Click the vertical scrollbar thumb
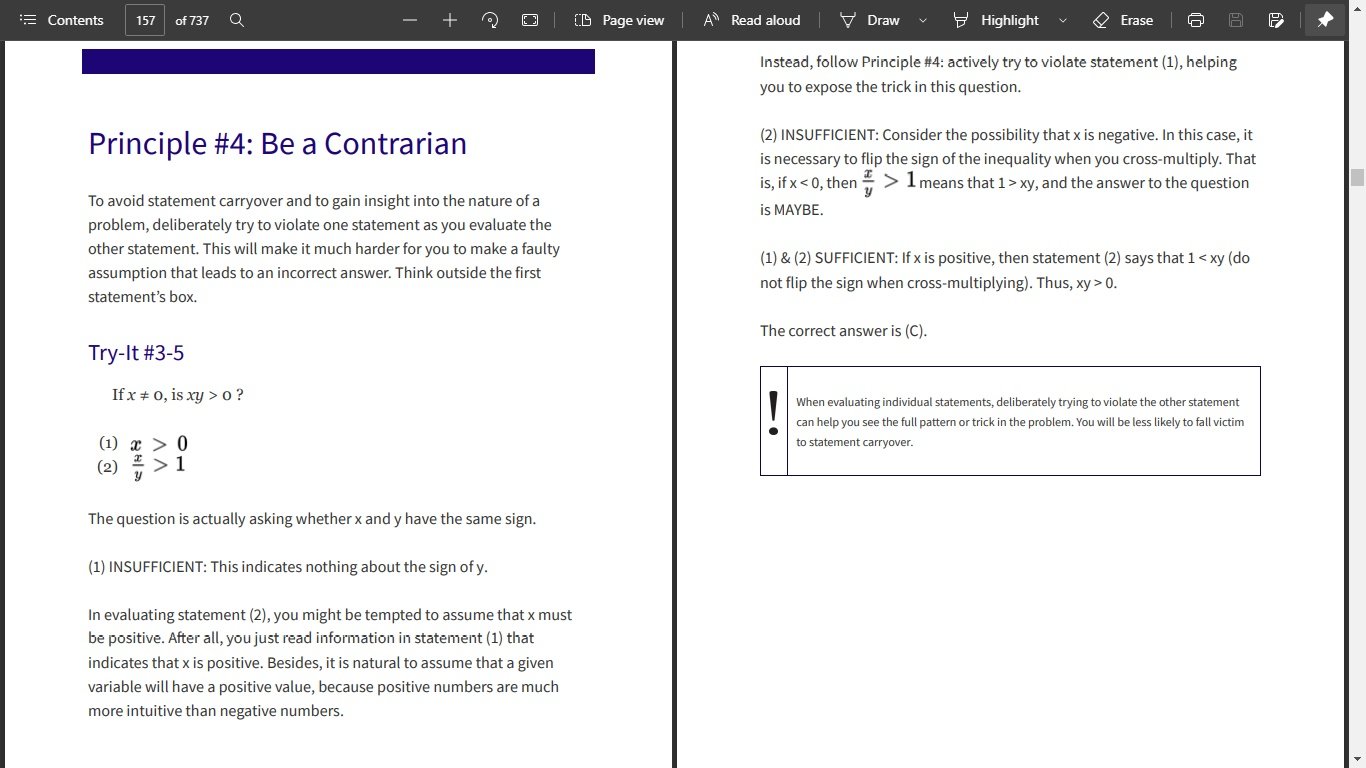The width and height of the screenshot is (1366, 768). [x=1357, y=178]
